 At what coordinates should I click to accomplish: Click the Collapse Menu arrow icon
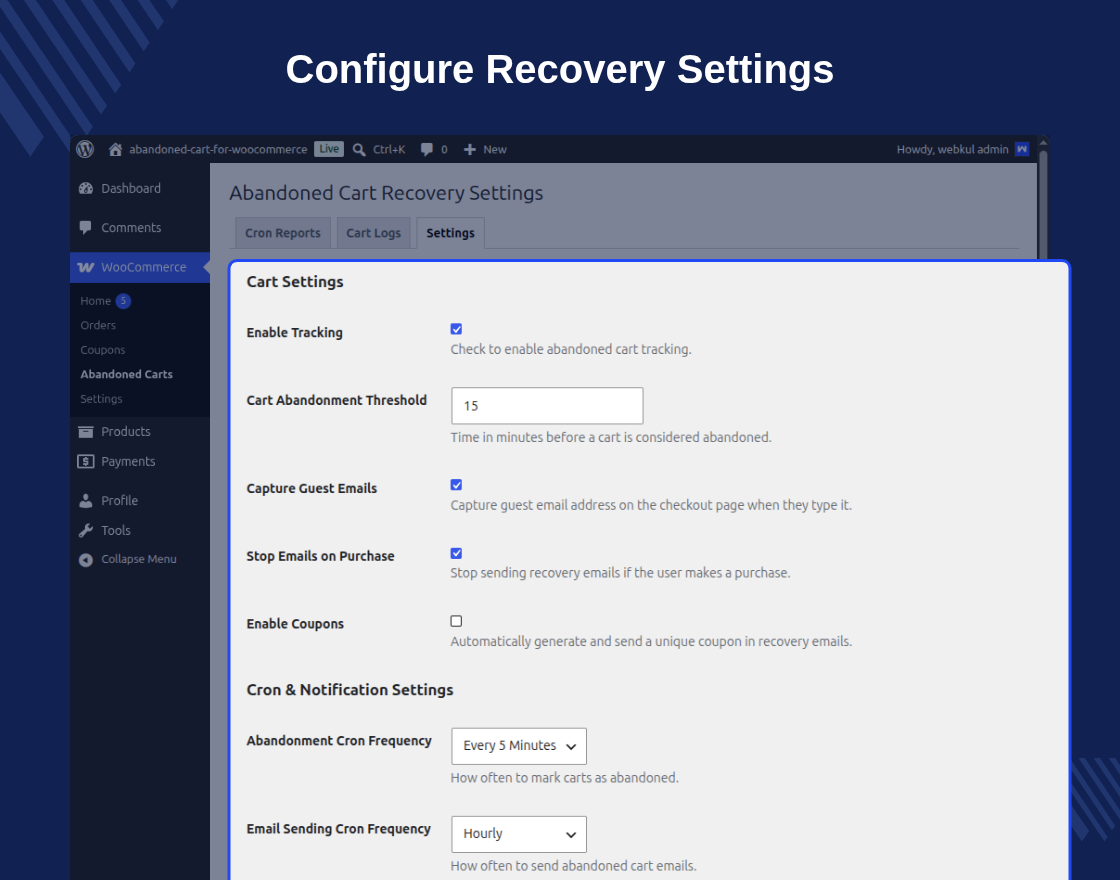[x=86, y=560]
